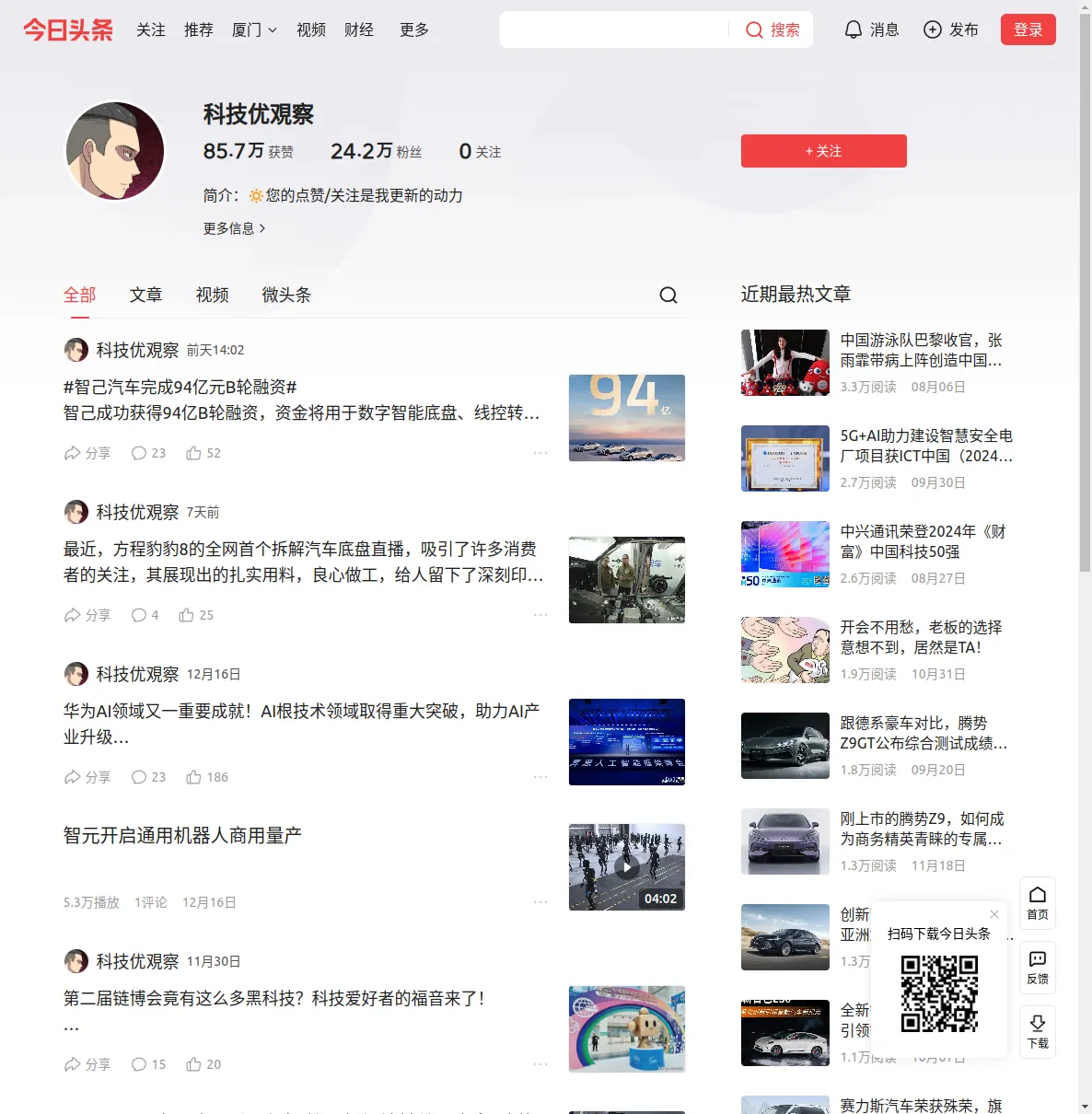
Task: Share the 第二届链博会 post
Action: (87, 1064)
